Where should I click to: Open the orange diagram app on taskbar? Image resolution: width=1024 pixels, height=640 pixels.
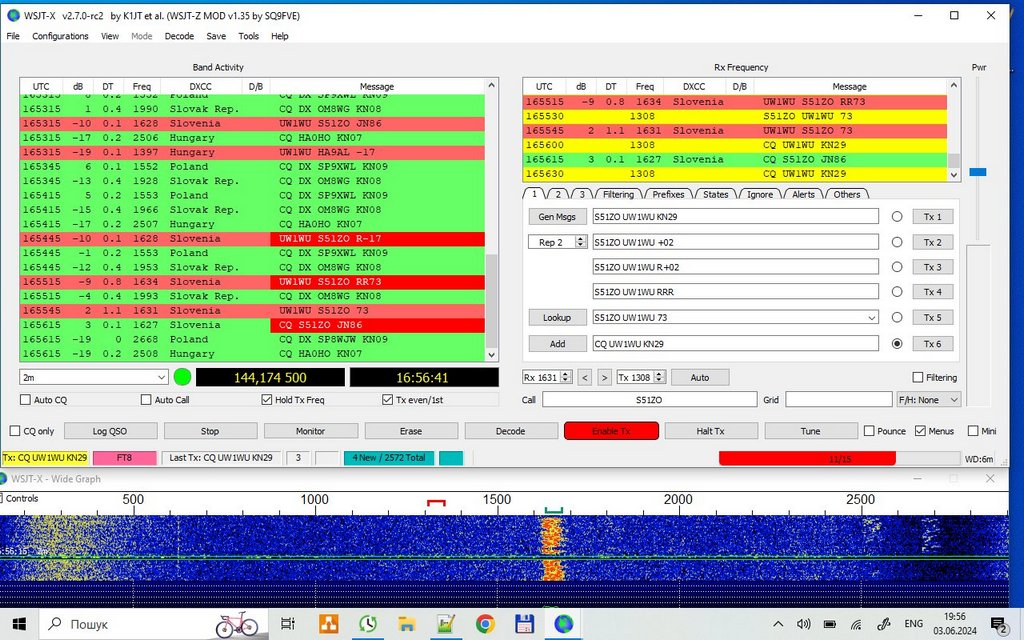(328, 624)
